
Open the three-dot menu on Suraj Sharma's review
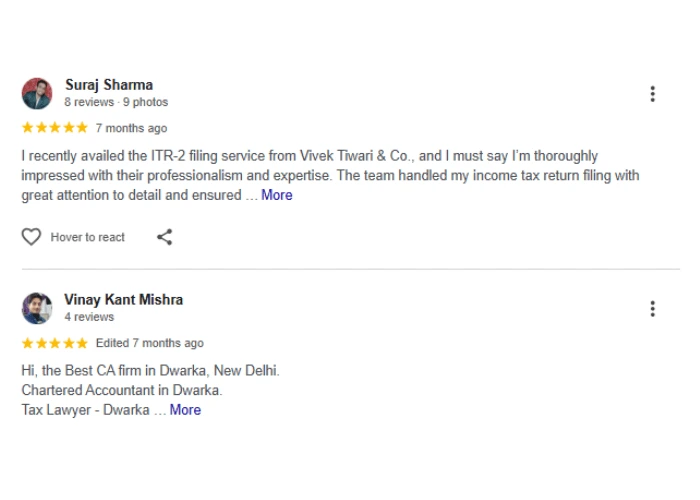pyautogui.click(x=652, y=94)
